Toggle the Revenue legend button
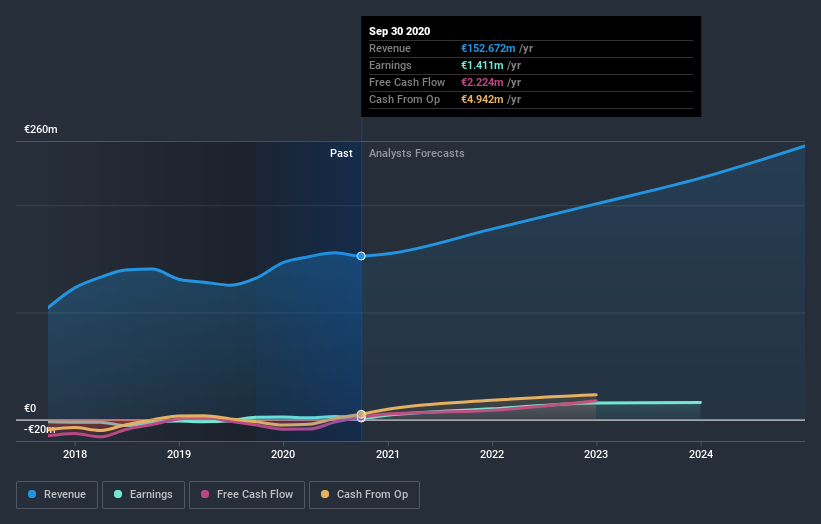The height and width of the screenshot is (524, 821). [x=57, y=495]
